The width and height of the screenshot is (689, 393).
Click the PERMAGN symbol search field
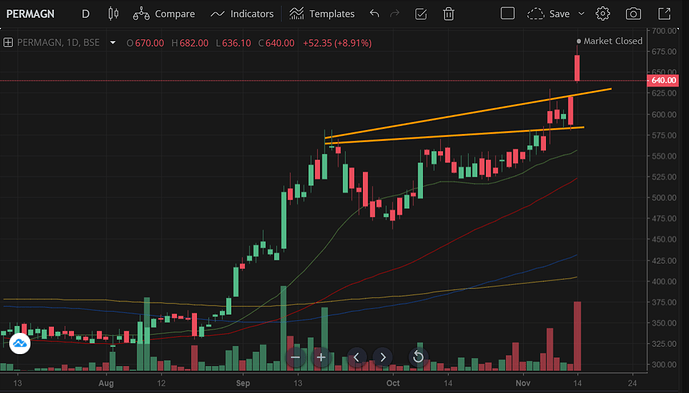(x=31, y=14)
